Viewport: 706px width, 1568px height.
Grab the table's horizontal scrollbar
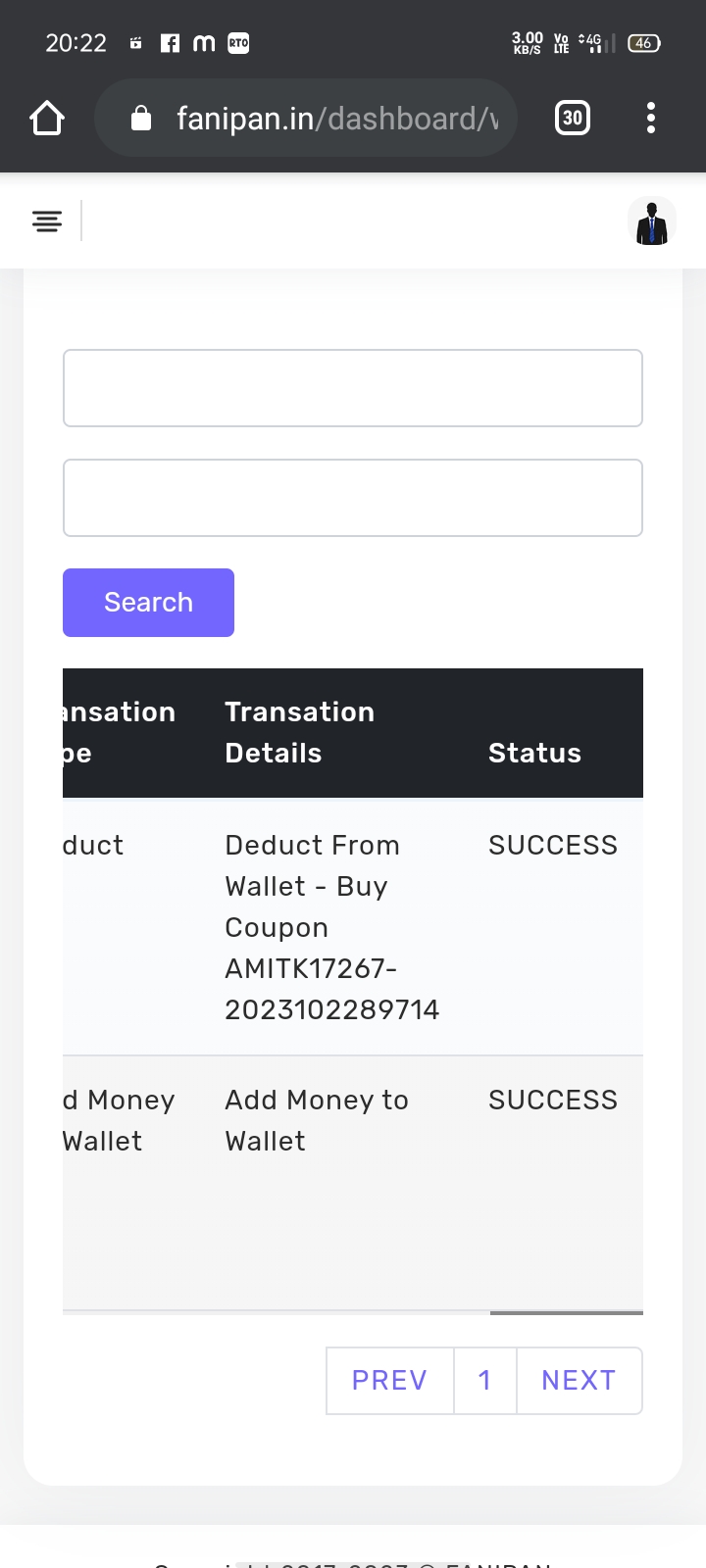coord(566,1312)
